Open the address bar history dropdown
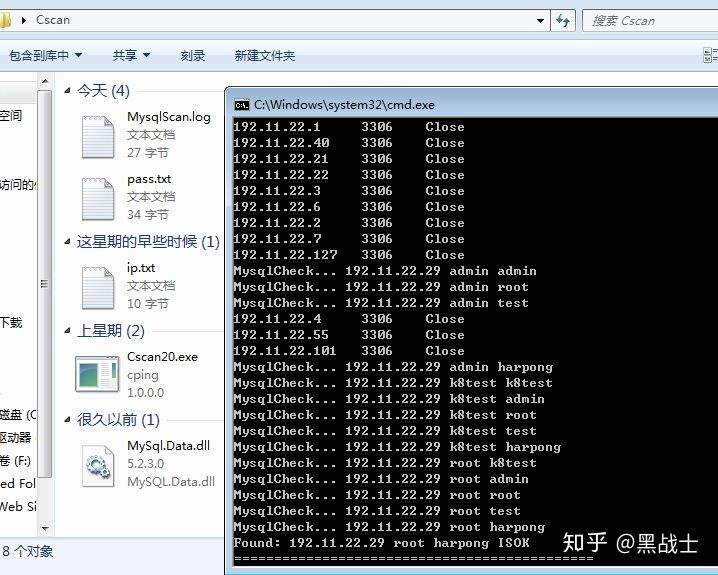Screen dimensions: 718x575 (x=540, y=21)
